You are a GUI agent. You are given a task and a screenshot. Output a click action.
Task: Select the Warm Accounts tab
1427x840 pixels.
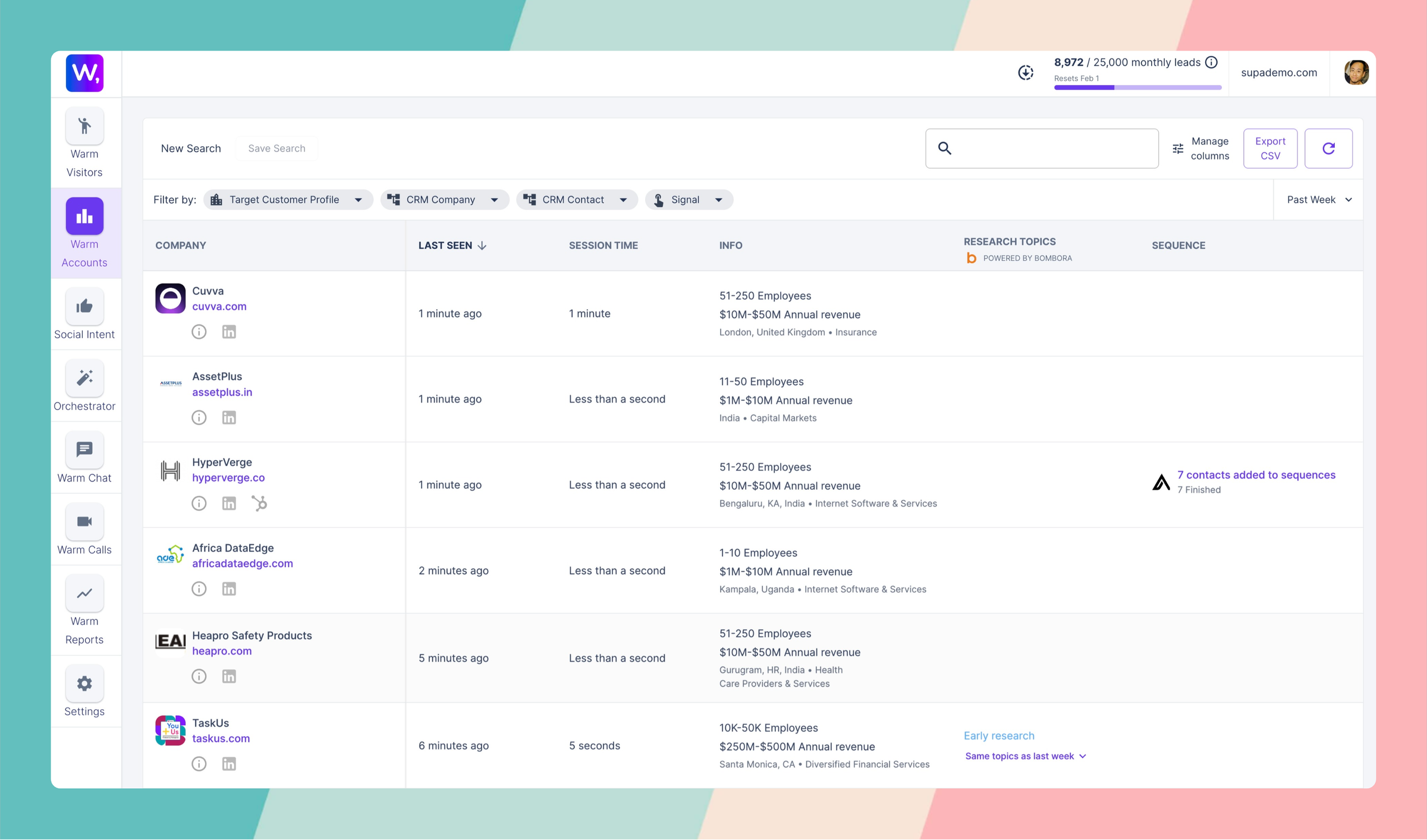point(84,233)
